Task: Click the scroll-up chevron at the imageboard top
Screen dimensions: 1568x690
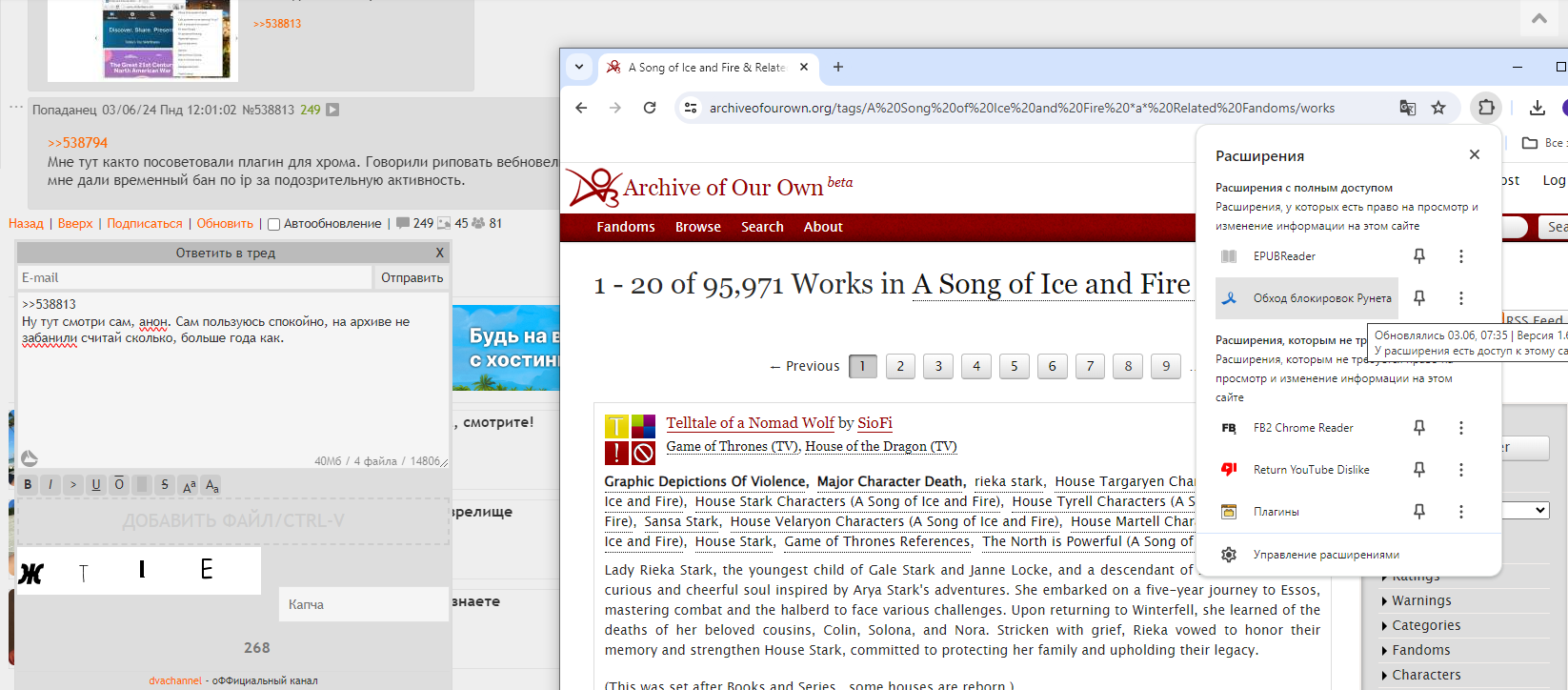Action: [1539, 17]
